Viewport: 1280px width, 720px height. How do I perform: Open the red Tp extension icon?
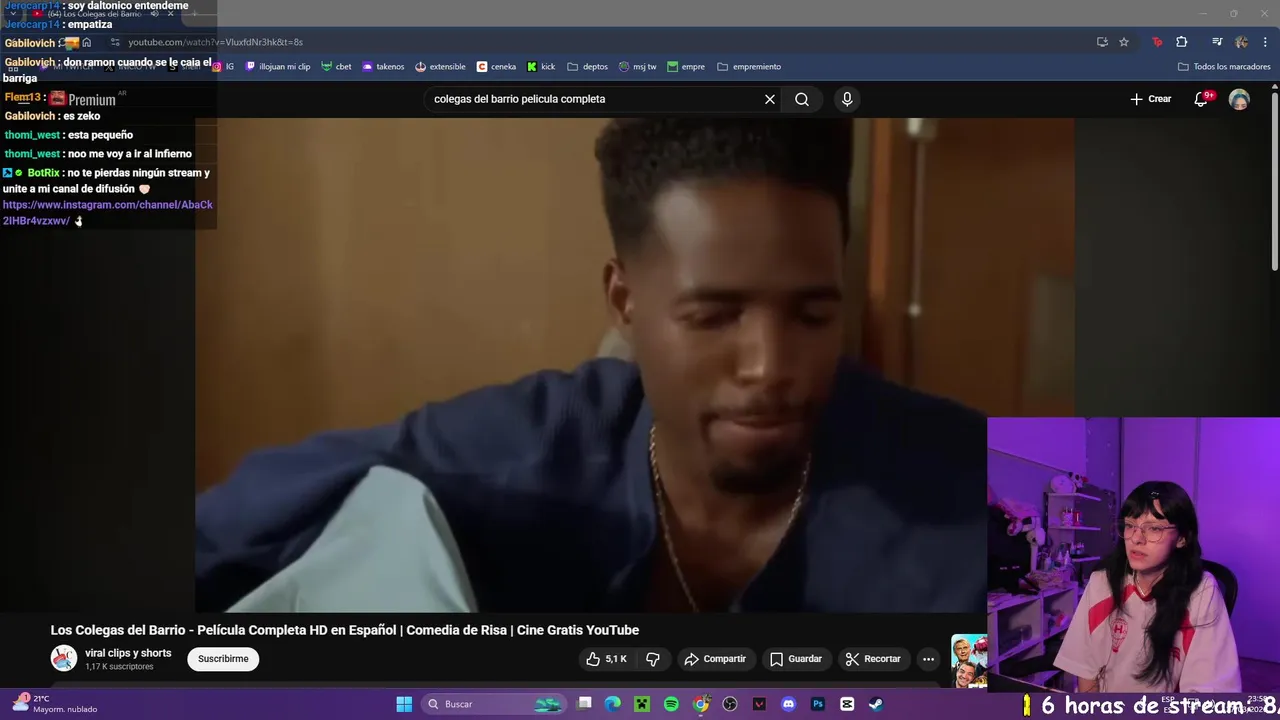click(x=1157, y=42)
